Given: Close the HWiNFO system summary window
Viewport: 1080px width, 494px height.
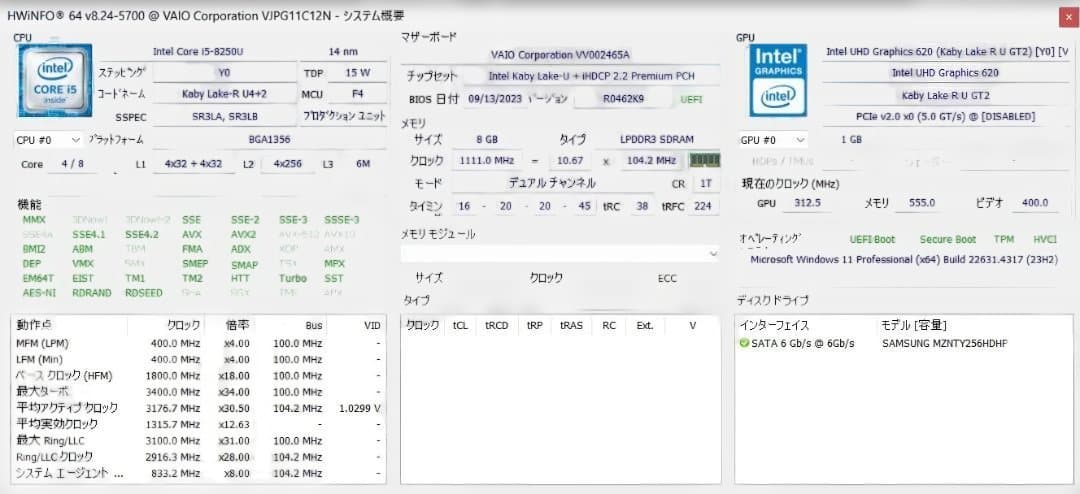Looking at the screenshot, I should pos(1066,16).
